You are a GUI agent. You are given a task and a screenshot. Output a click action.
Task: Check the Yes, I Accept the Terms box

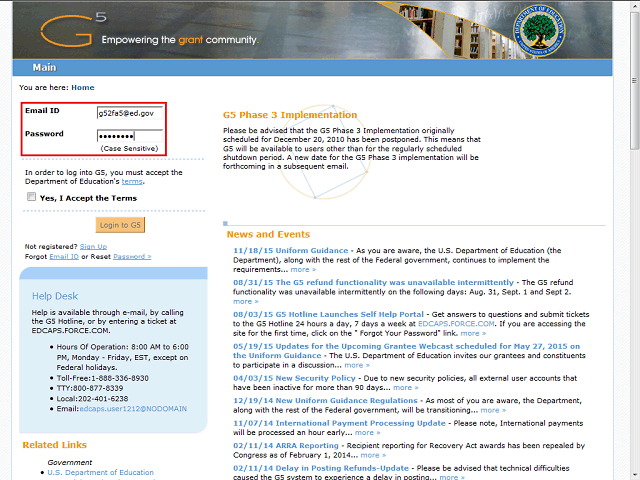[x=31, y=197]
